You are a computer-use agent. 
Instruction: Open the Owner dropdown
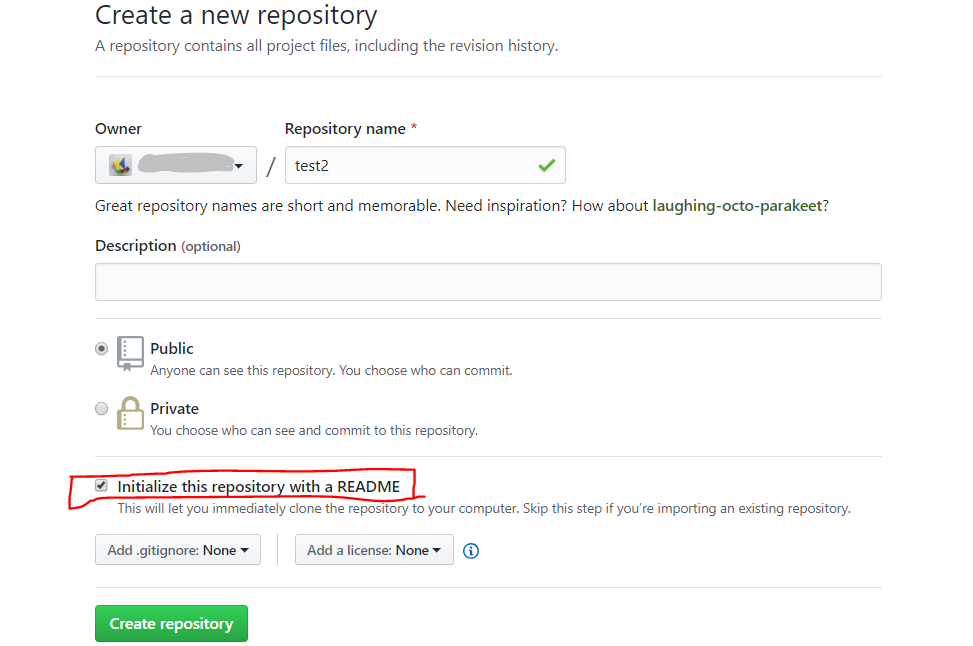(x=176, y=165)
